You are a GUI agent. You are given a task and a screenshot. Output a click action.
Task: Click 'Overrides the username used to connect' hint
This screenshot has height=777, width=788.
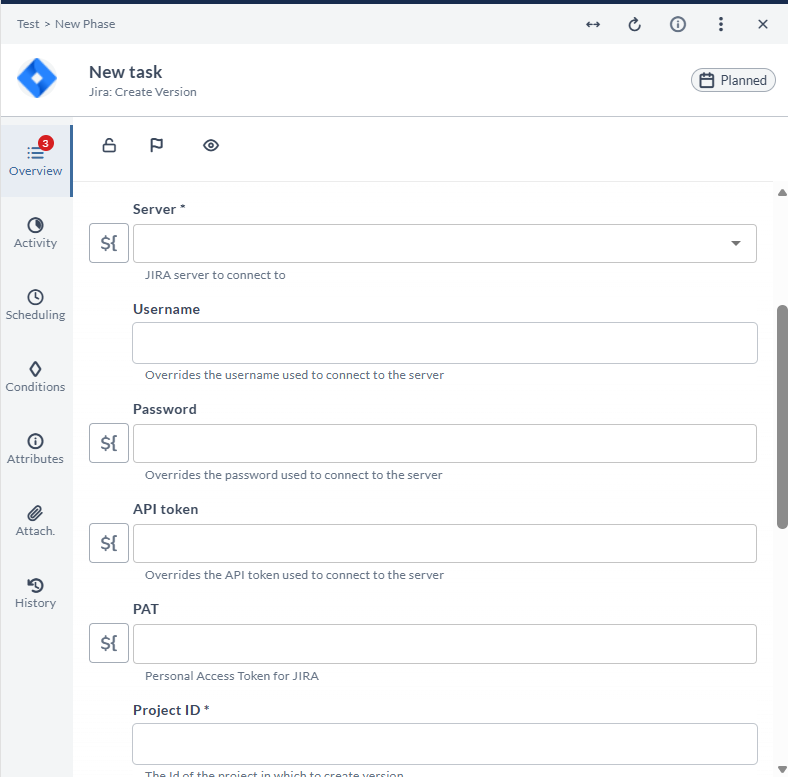click(x=294, y=375)
